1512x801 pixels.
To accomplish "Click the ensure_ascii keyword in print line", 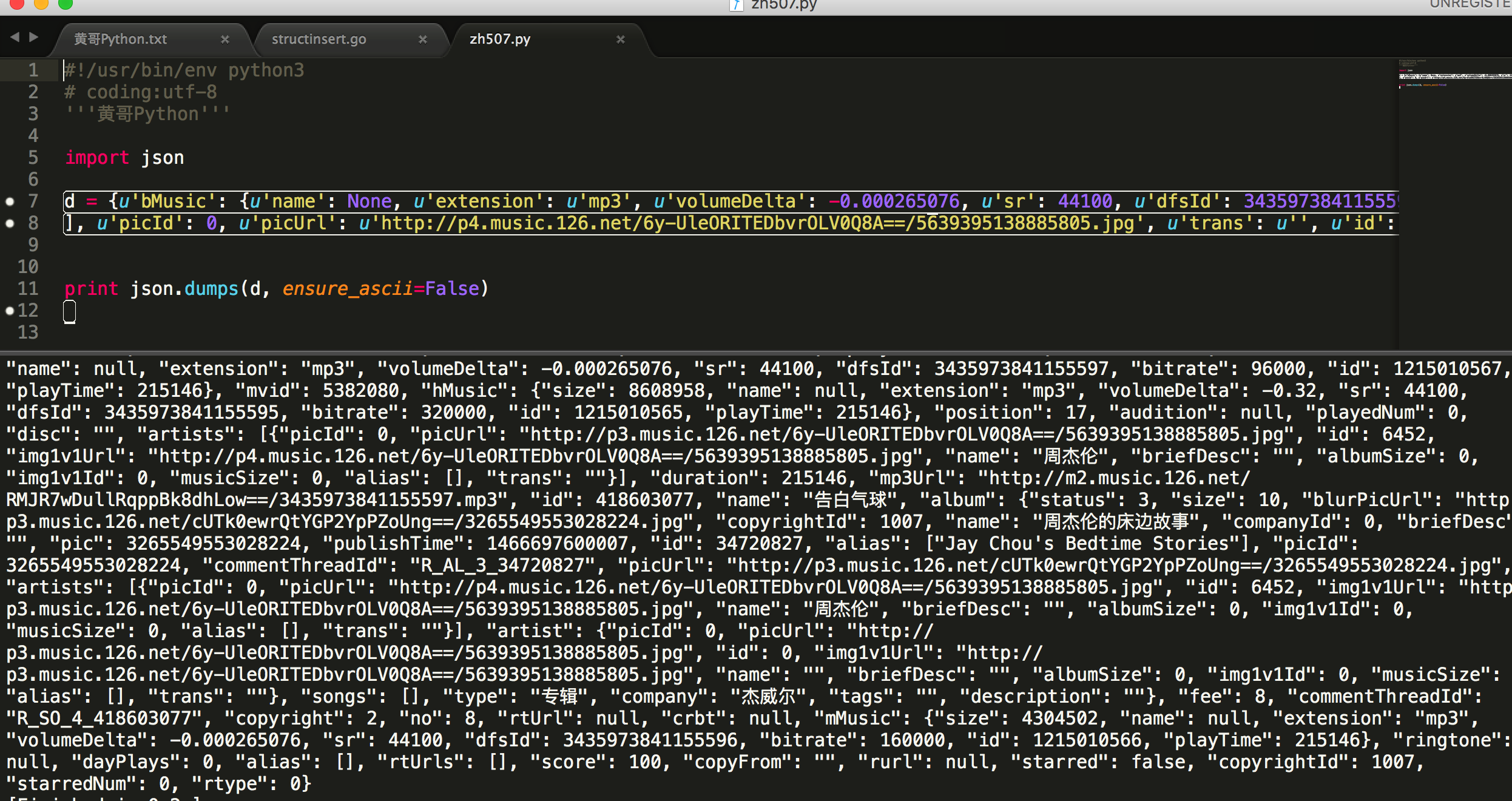I will pos(347,289).
